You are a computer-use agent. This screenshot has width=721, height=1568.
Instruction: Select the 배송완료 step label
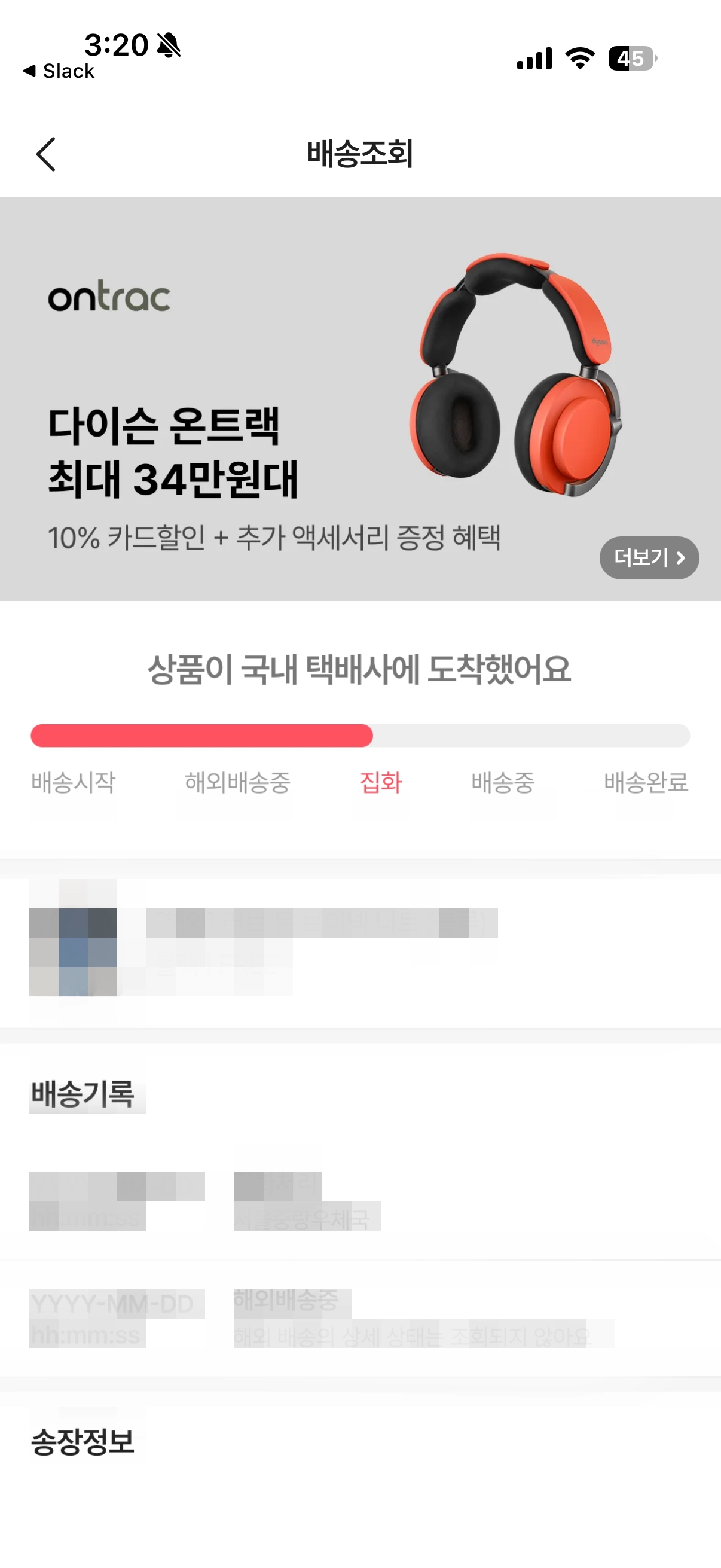pyautogui.click(x=646, y=782)
